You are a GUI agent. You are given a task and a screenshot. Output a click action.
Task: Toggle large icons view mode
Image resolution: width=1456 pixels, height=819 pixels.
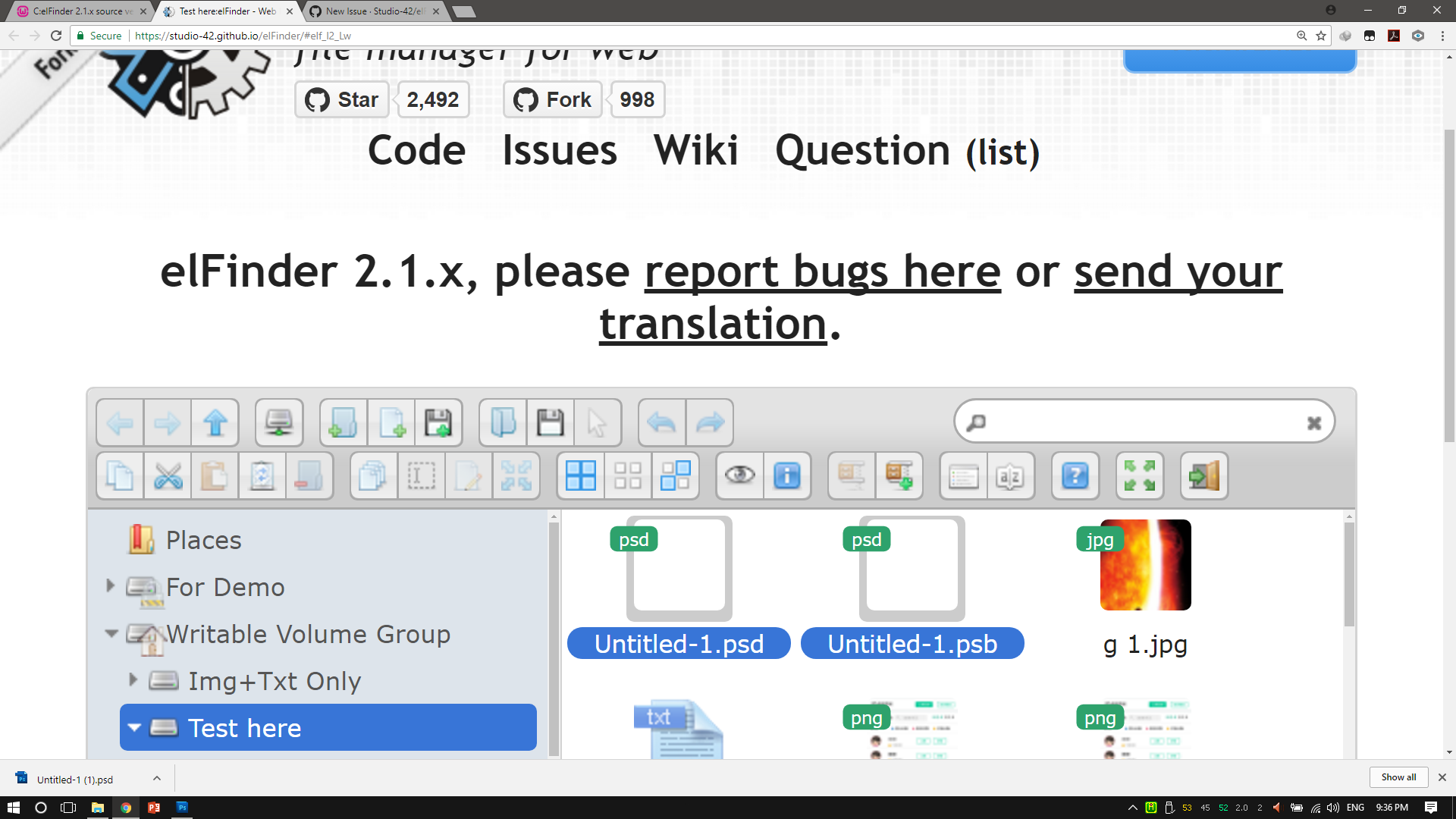point(582,475)
